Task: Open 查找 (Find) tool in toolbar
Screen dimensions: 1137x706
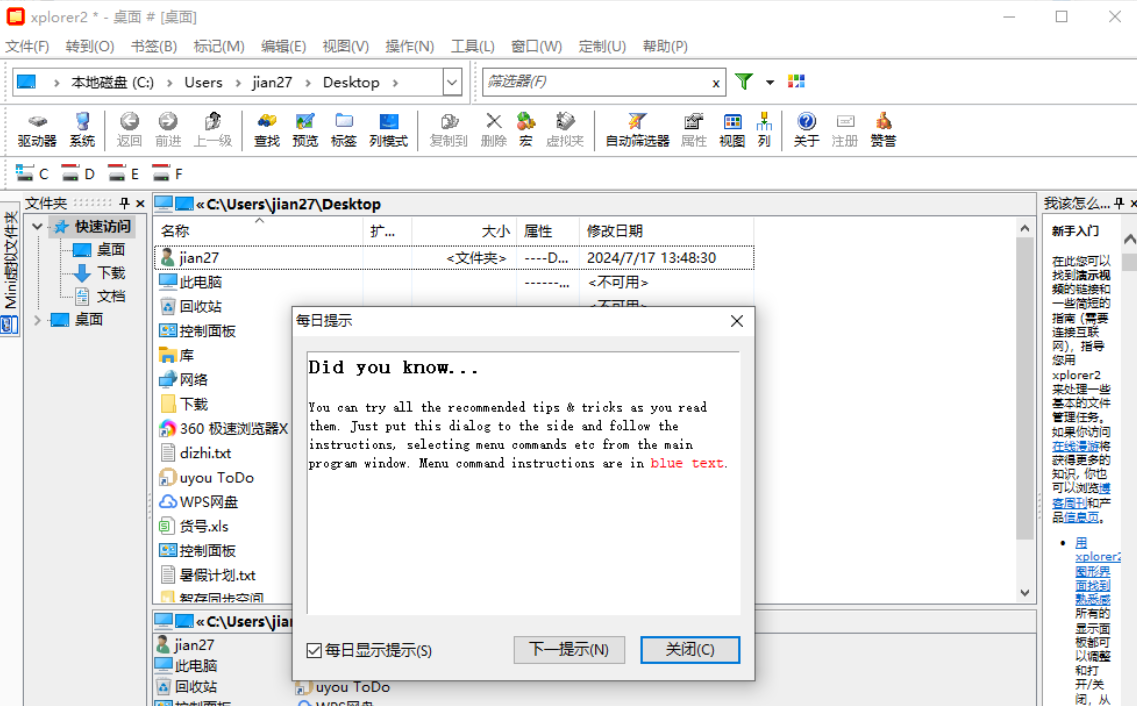Action: click(x=267, y=130)
